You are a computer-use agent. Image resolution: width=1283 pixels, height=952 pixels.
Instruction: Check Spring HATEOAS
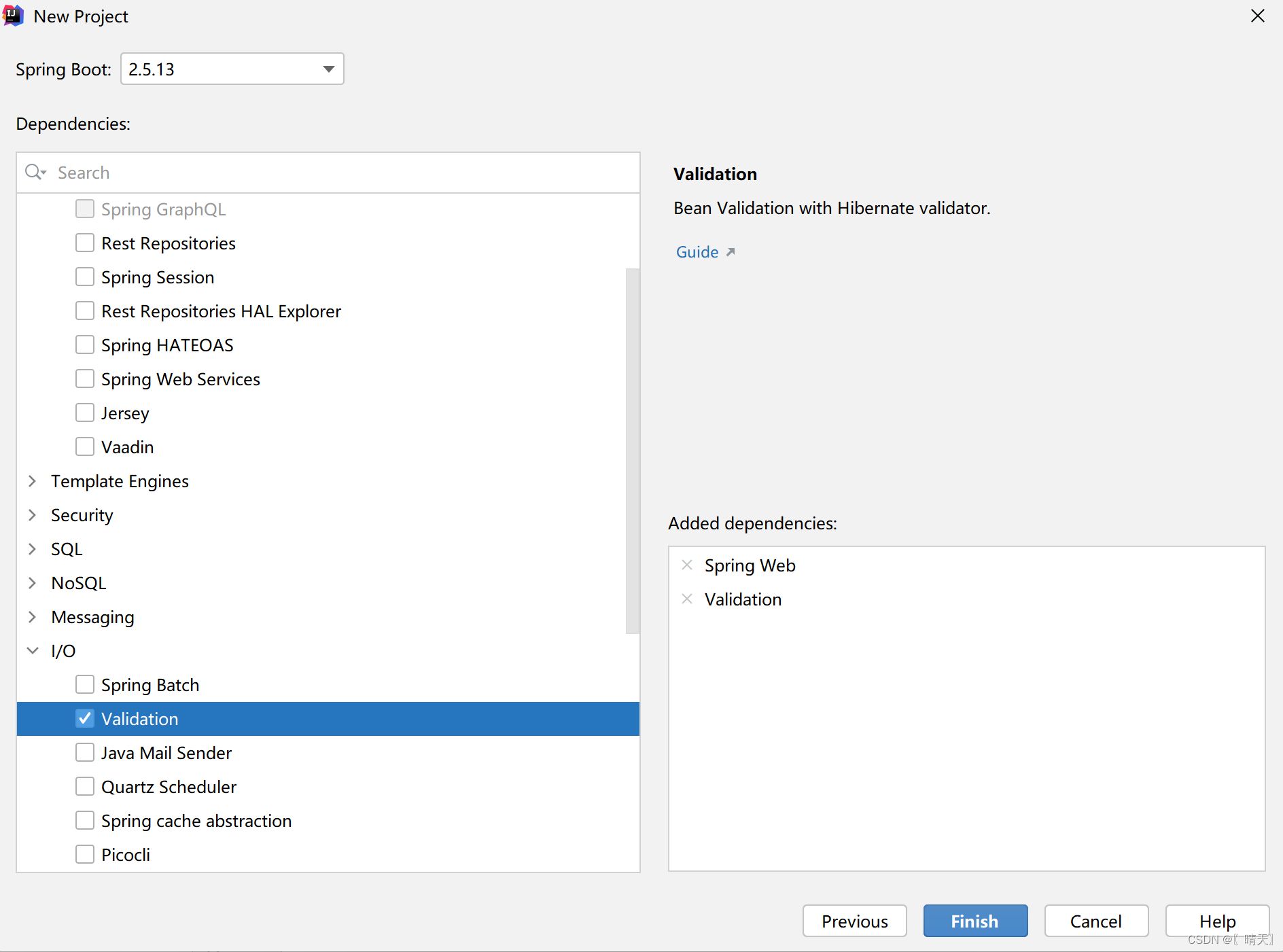[x=85, y=345]
